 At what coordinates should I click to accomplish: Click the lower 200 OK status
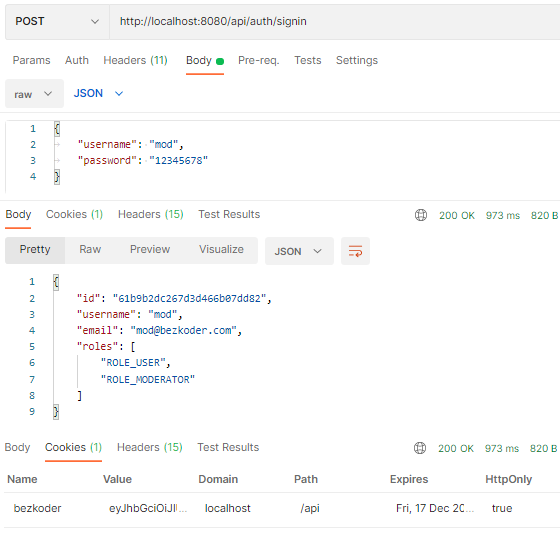456,448
